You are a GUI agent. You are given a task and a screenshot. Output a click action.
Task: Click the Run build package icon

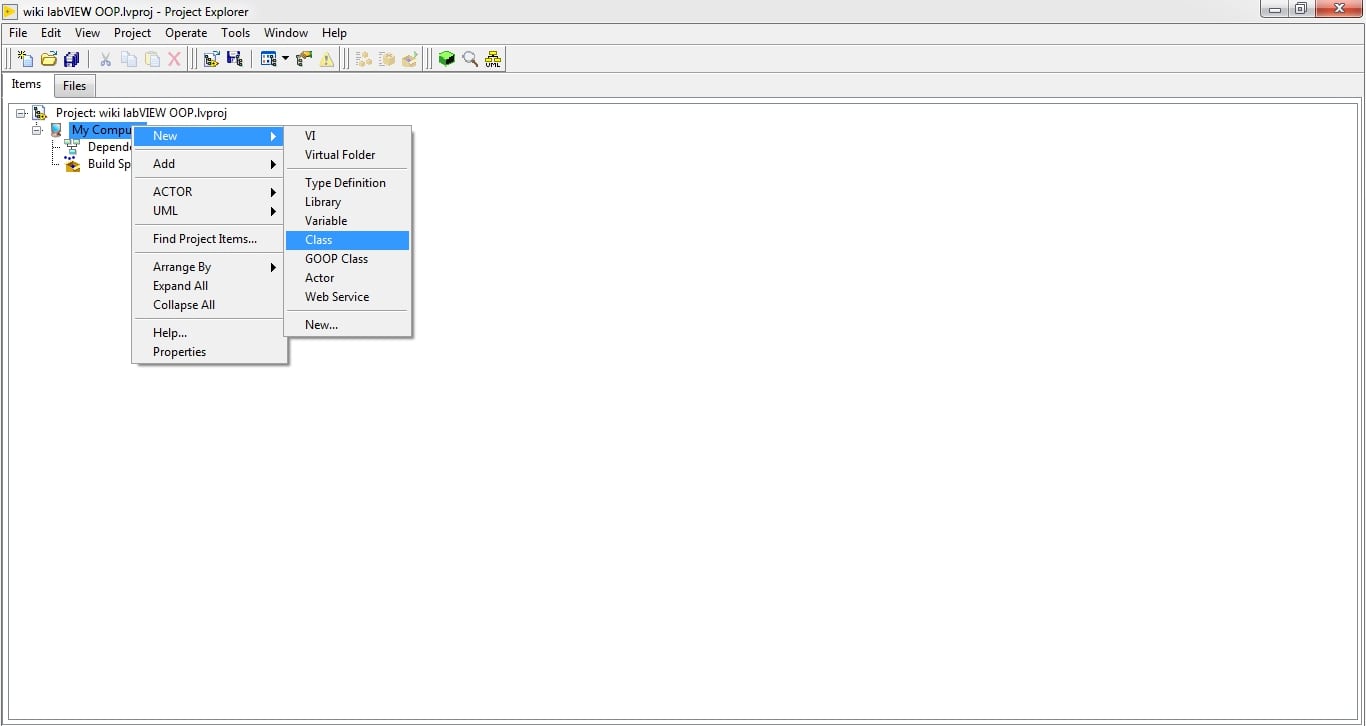pyautogui.click(x=410, y=59)
